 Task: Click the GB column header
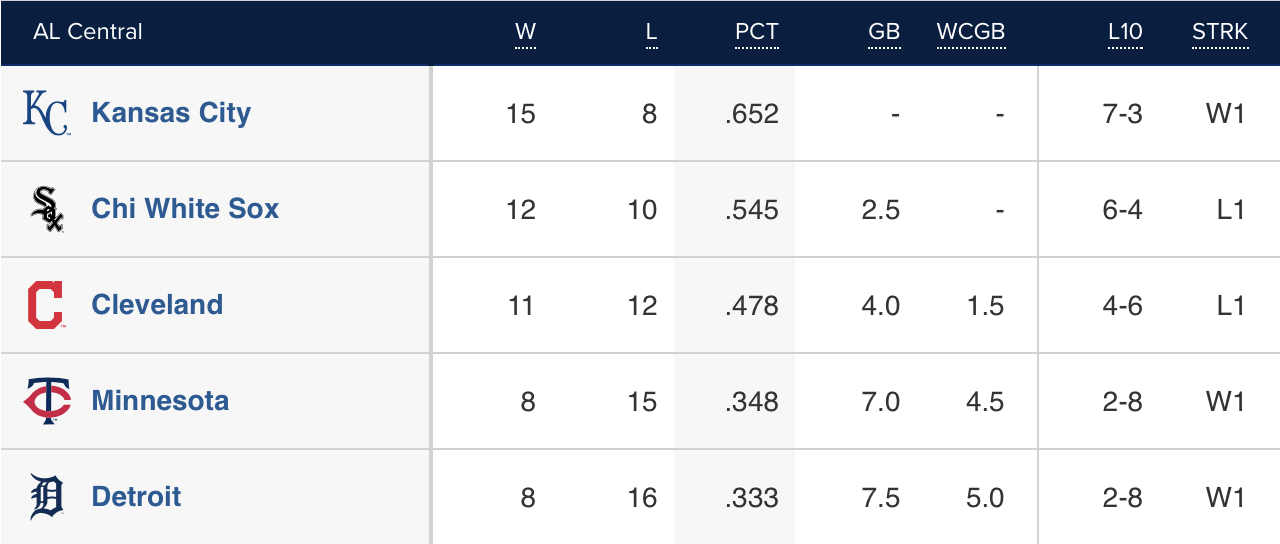point(884,32)
